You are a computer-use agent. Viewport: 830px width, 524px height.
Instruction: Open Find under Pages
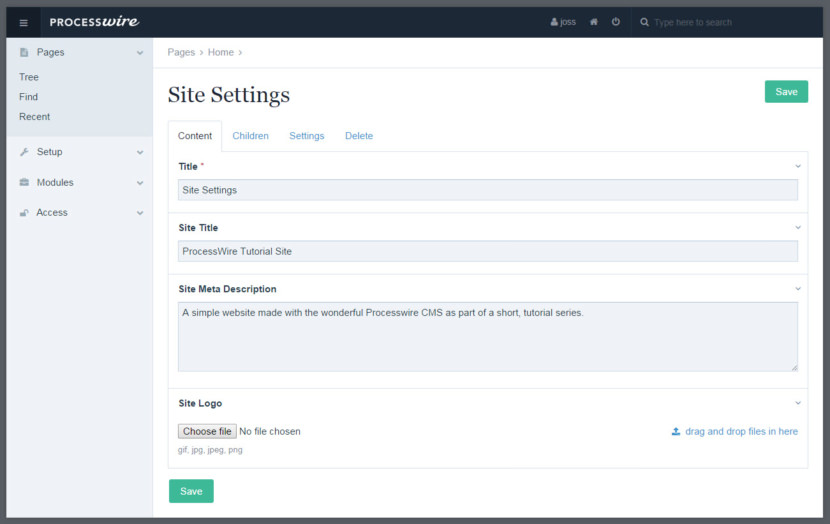(x=28, y=97)
